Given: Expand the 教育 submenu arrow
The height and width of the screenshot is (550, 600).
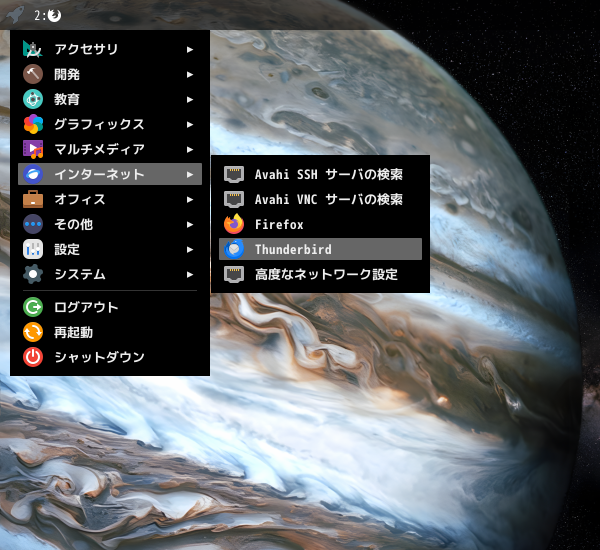Looking at the screenshot, I should click(190, 100).
